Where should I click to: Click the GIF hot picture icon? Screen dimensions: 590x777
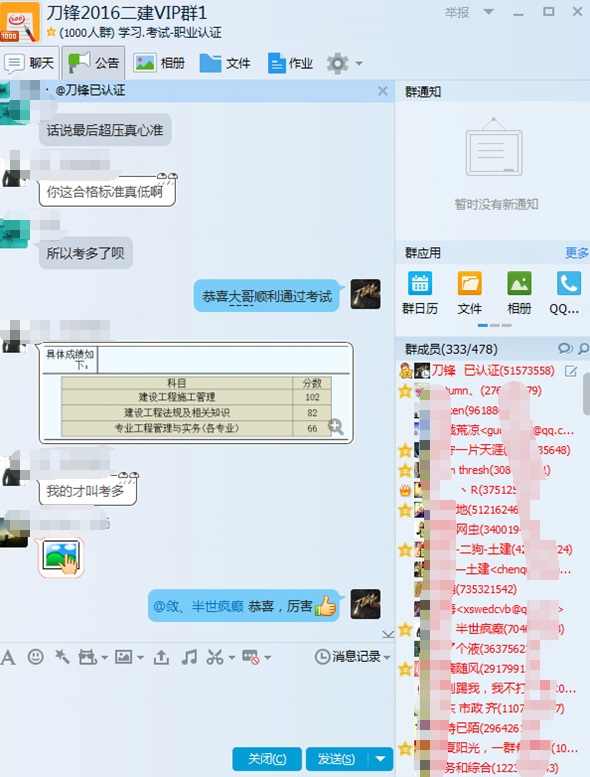tap(87, 658)
